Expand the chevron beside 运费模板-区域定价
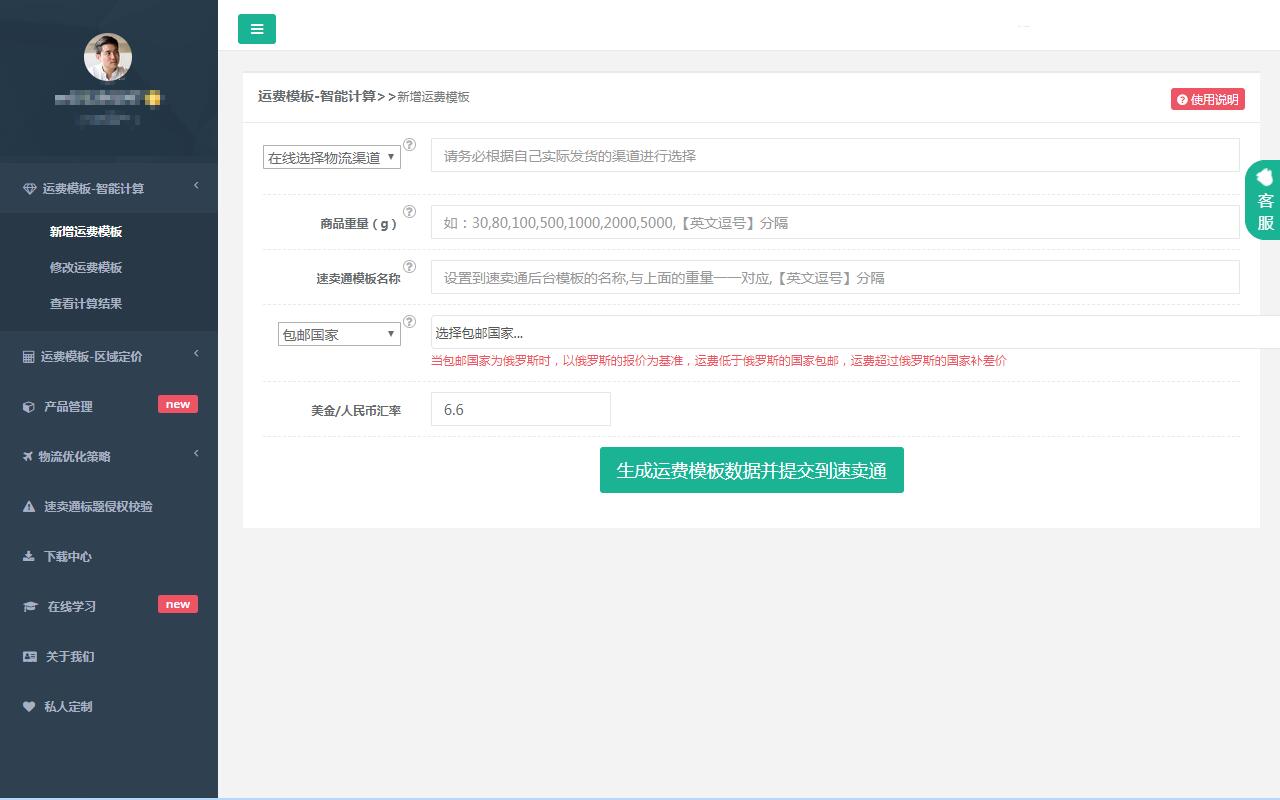The height and width of the screenshot is (800, 1280). click(x=196, y=354)
